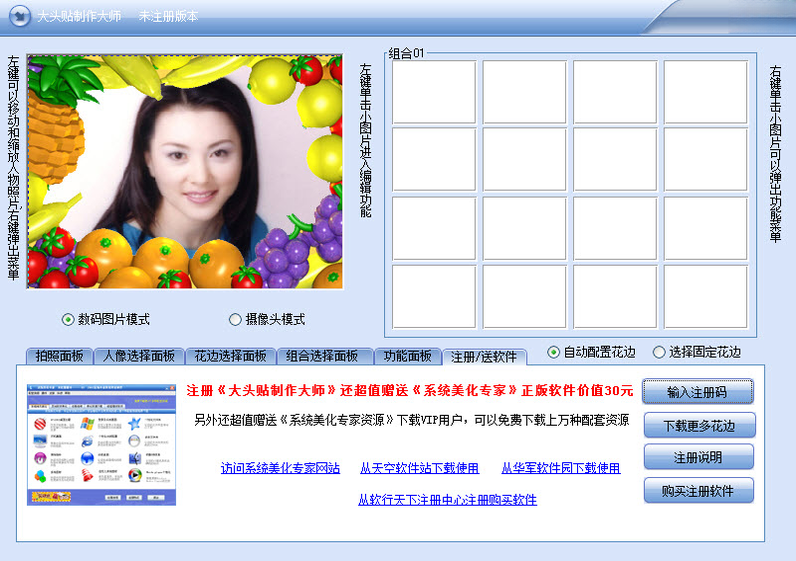
Task: Click the 下载更多花边 button
Action: point(699,425)
